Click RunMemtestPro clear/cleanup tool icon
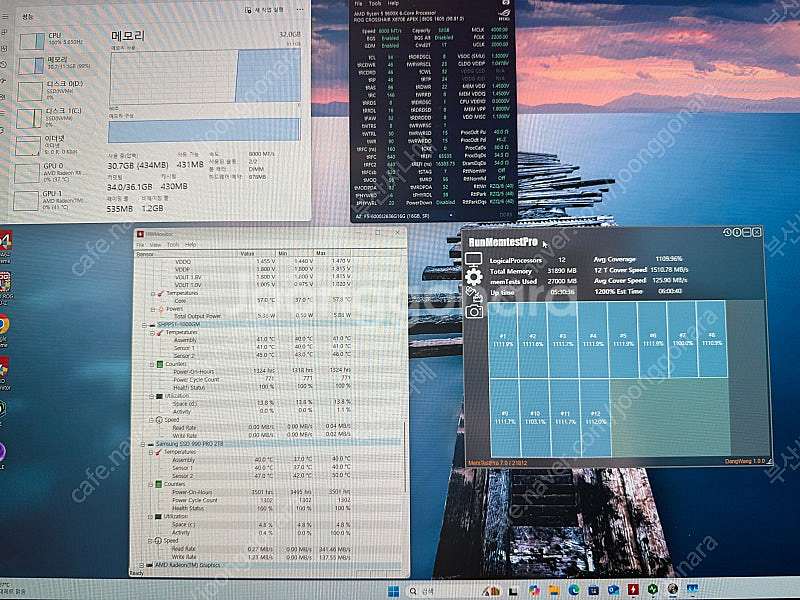Viewport: 800px width, 600px height. [x=474, y=294]
